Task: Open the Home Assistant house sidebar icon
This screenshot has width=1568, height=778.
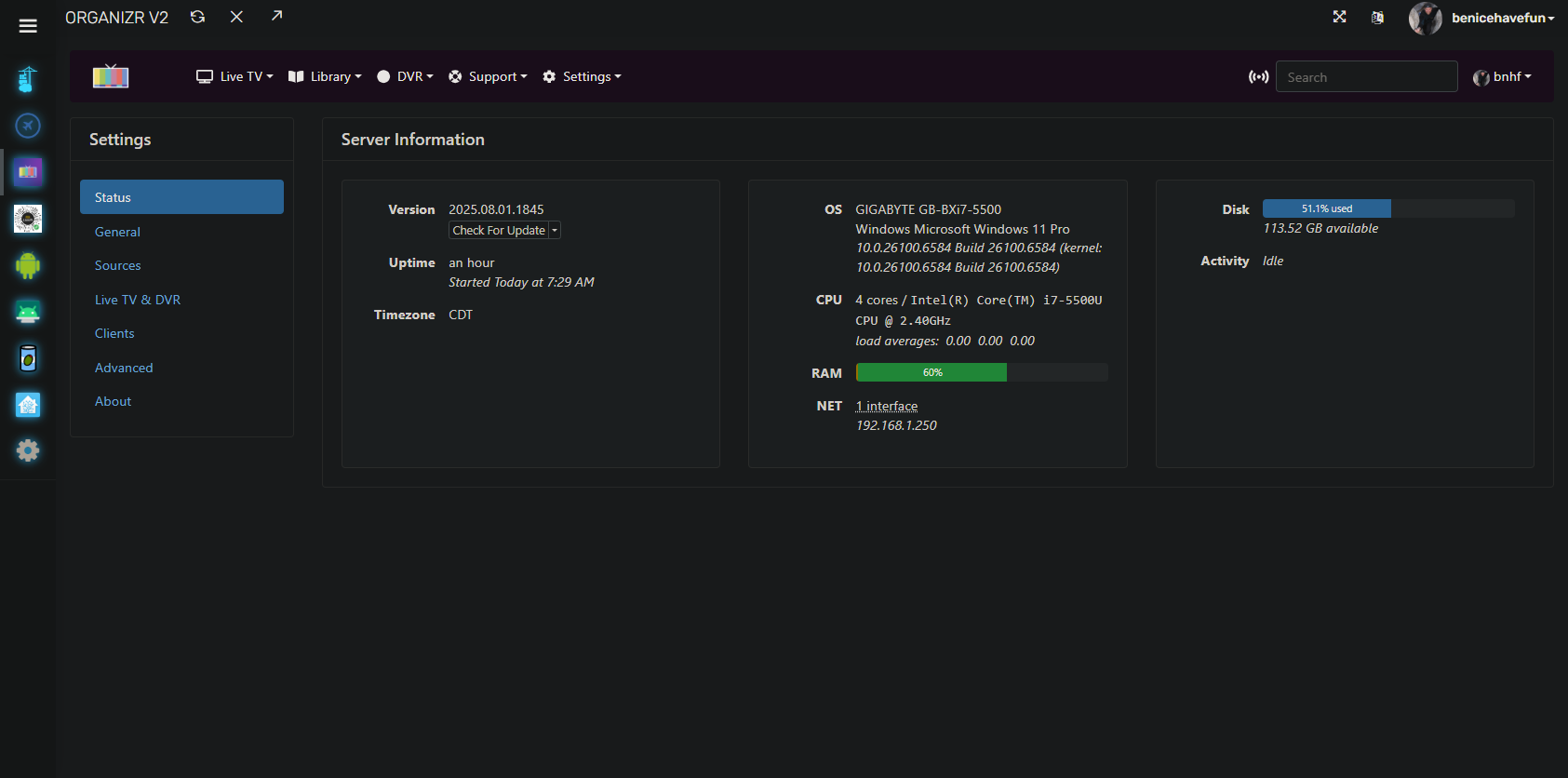Action: [x=28, y=405]
